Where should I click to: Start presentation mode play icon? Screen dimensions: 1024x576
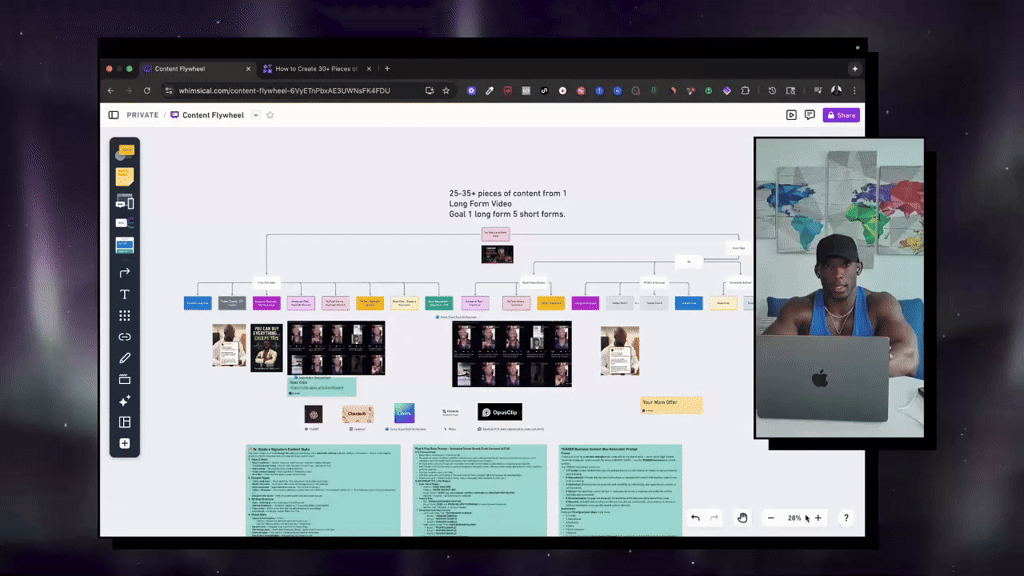pos(791,115)
